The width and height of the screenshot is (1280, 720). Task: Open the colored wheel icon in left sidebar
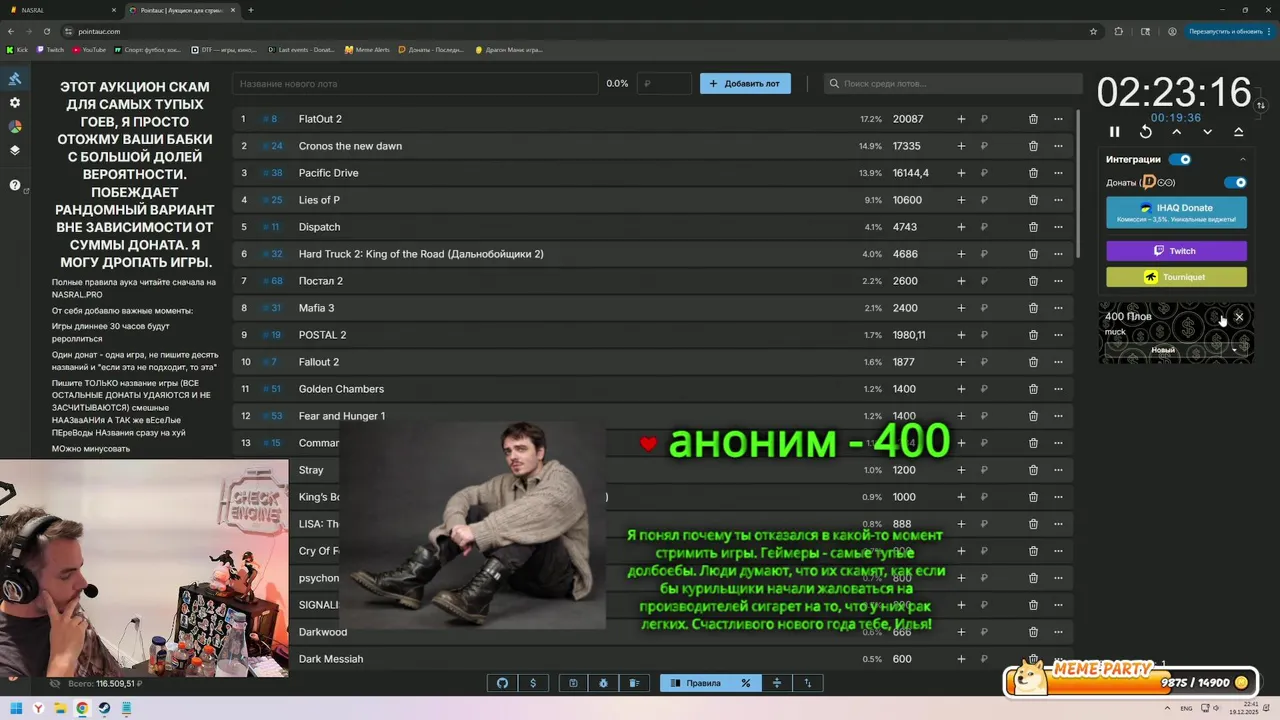[15, 127]
